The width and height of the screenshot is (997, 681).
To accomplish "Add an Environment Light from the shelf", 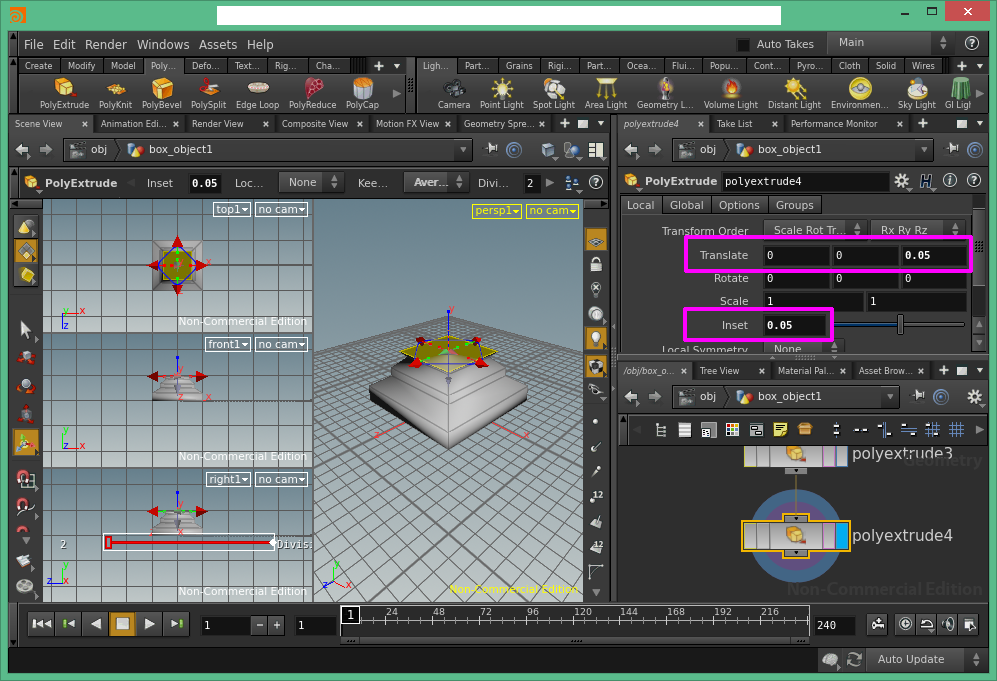I will coord(860,93).
